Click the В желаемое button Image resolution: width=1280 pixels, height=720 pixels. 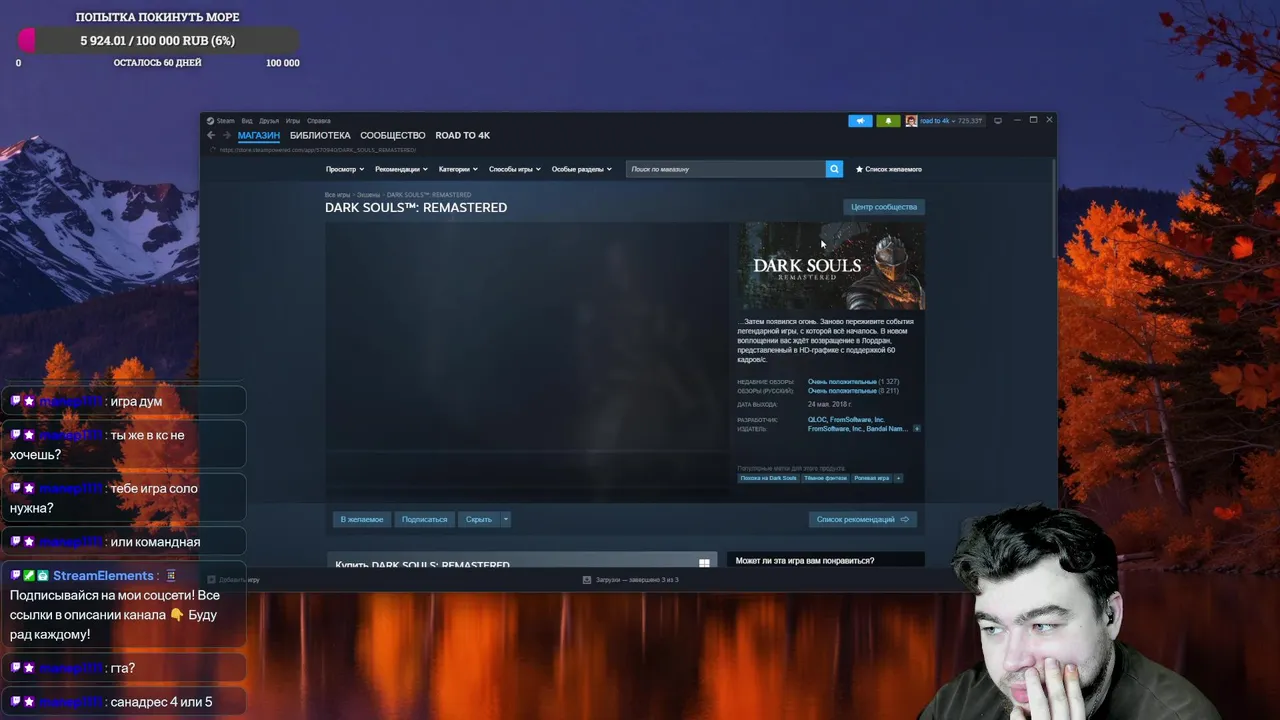click(362, 519)
